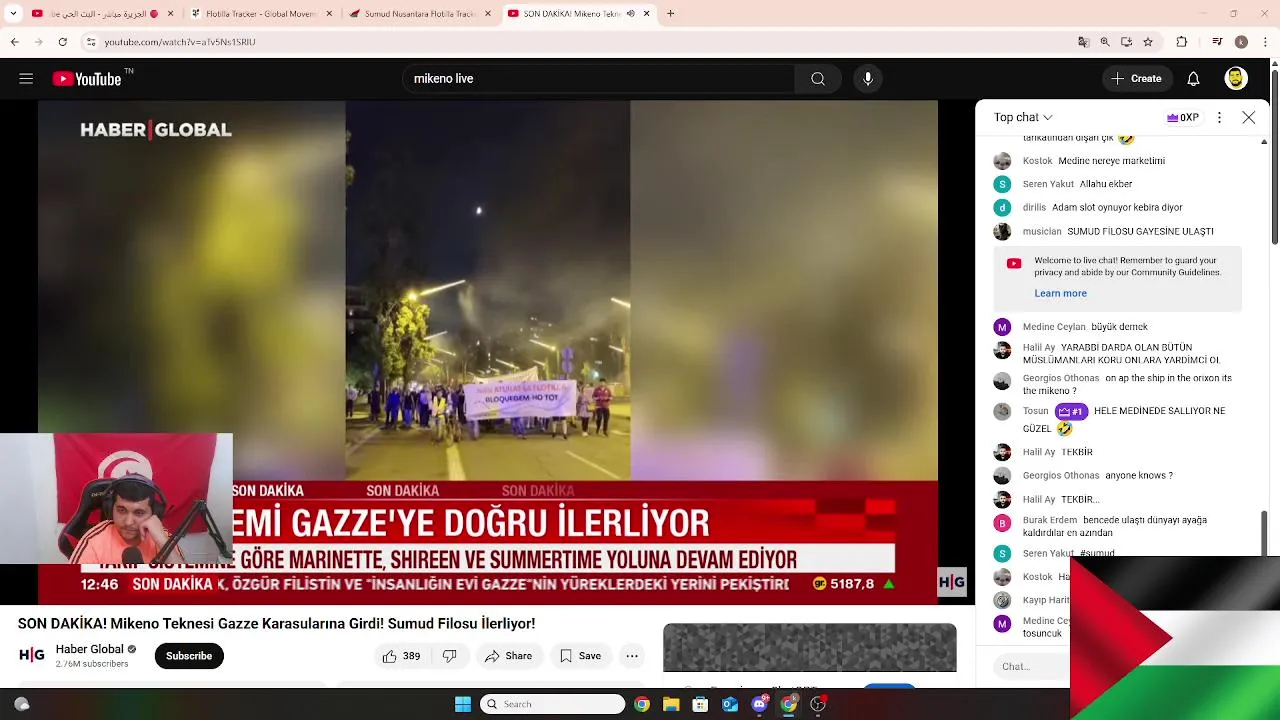Switch to the Al Jazeera Arabic tab
This screenshot has height=720, width=1280.
[x=103, y=14]
